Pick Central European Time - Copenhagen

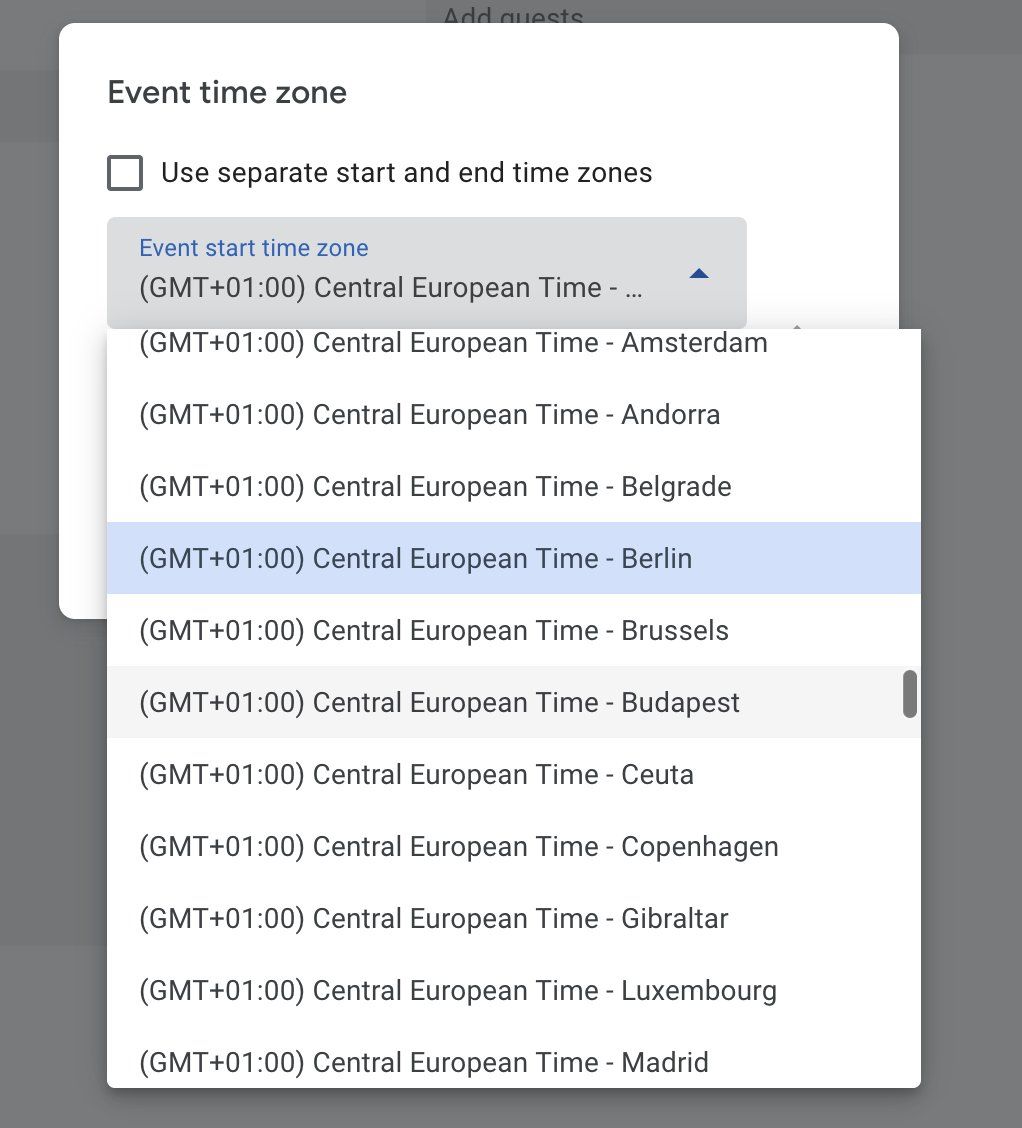click(x=458, y=847)
